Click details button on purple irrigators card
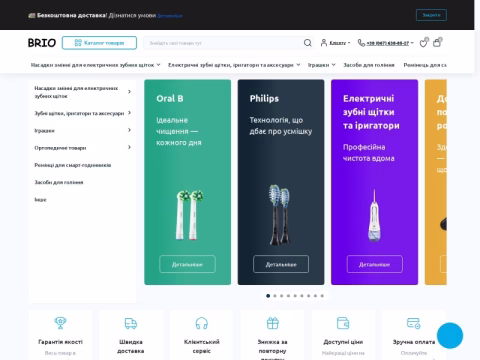This screenshot has height=360, width=480. [375, 264]
